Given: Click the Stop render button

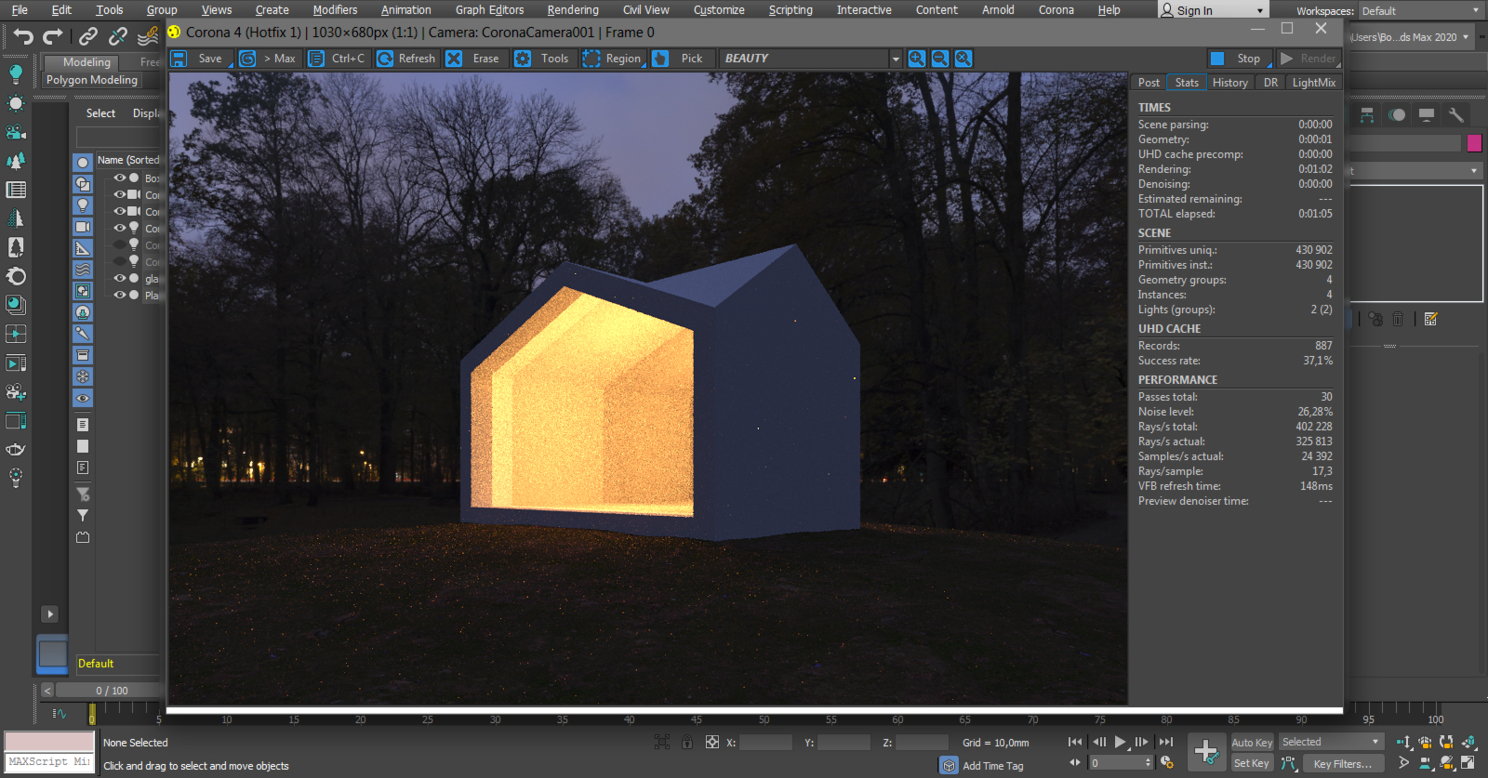Looking at the screenshot, I should click(1238, 58).
